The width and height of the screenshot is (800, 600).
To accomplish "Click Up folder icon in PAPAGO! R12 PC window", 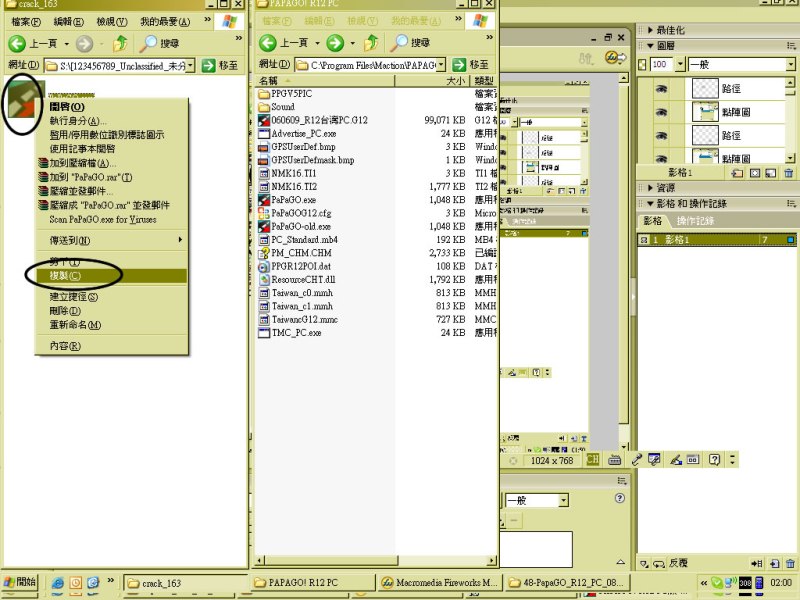I will pos(371,43).
